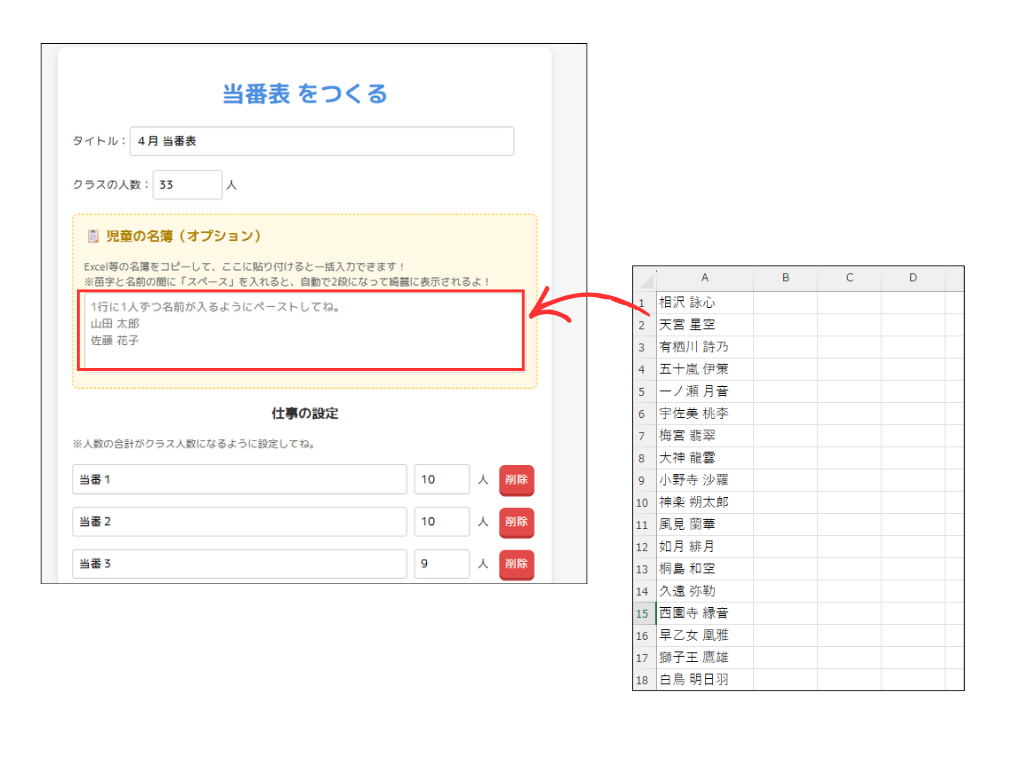Click the 当番1 count field showing 10
The image size is (1024, 768).
[x=441, y=479]
